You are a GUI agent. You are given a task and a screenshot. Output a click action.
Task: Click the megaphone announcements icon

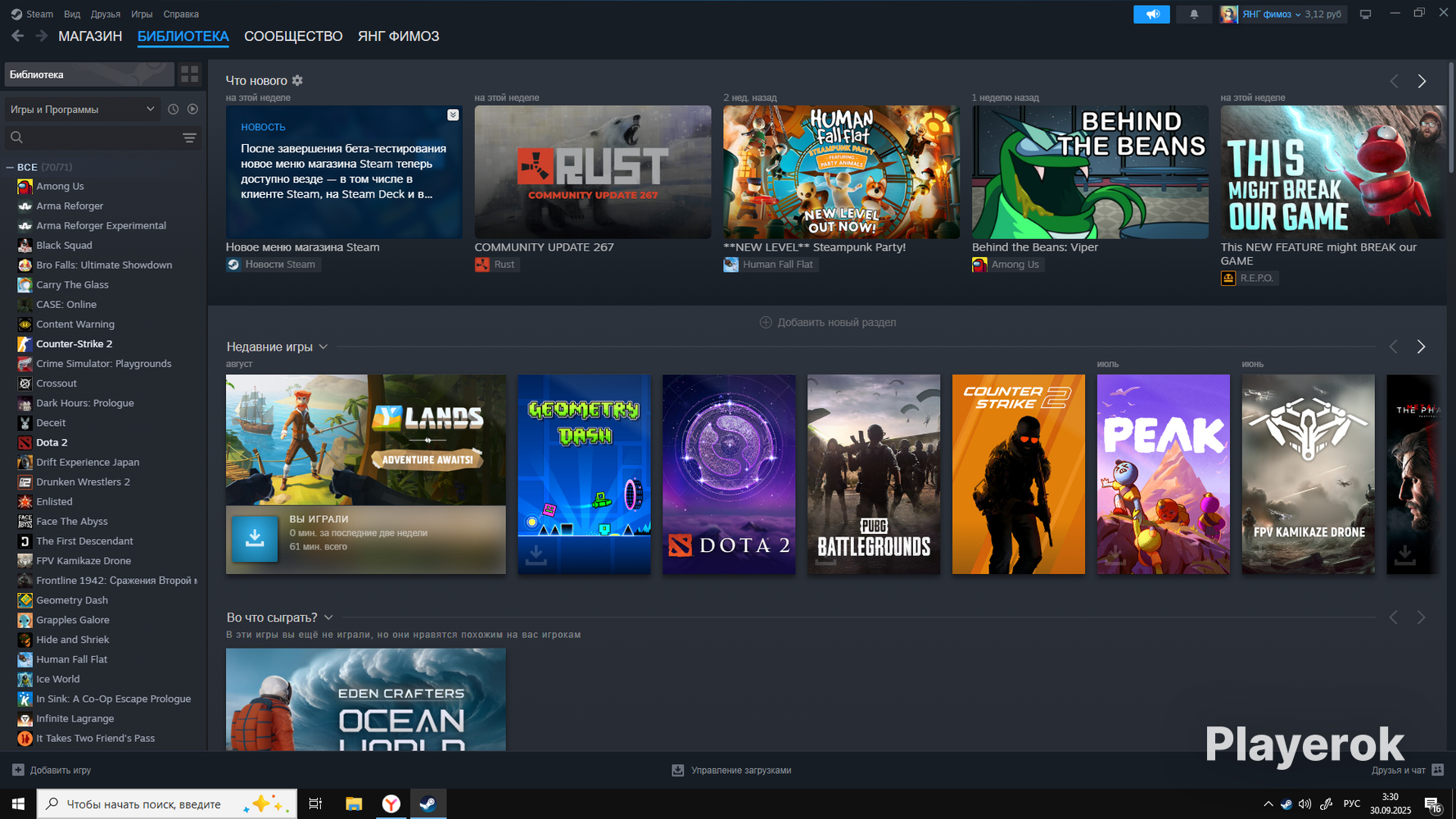(1151, 14)
